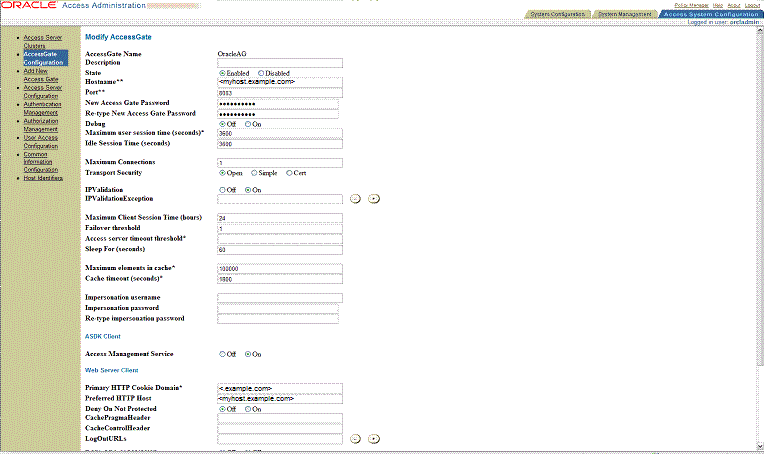This screenshot has height=454, width=765.
Task: Click the CachePragmaHeader field
Action: click(x=280, y=418)
